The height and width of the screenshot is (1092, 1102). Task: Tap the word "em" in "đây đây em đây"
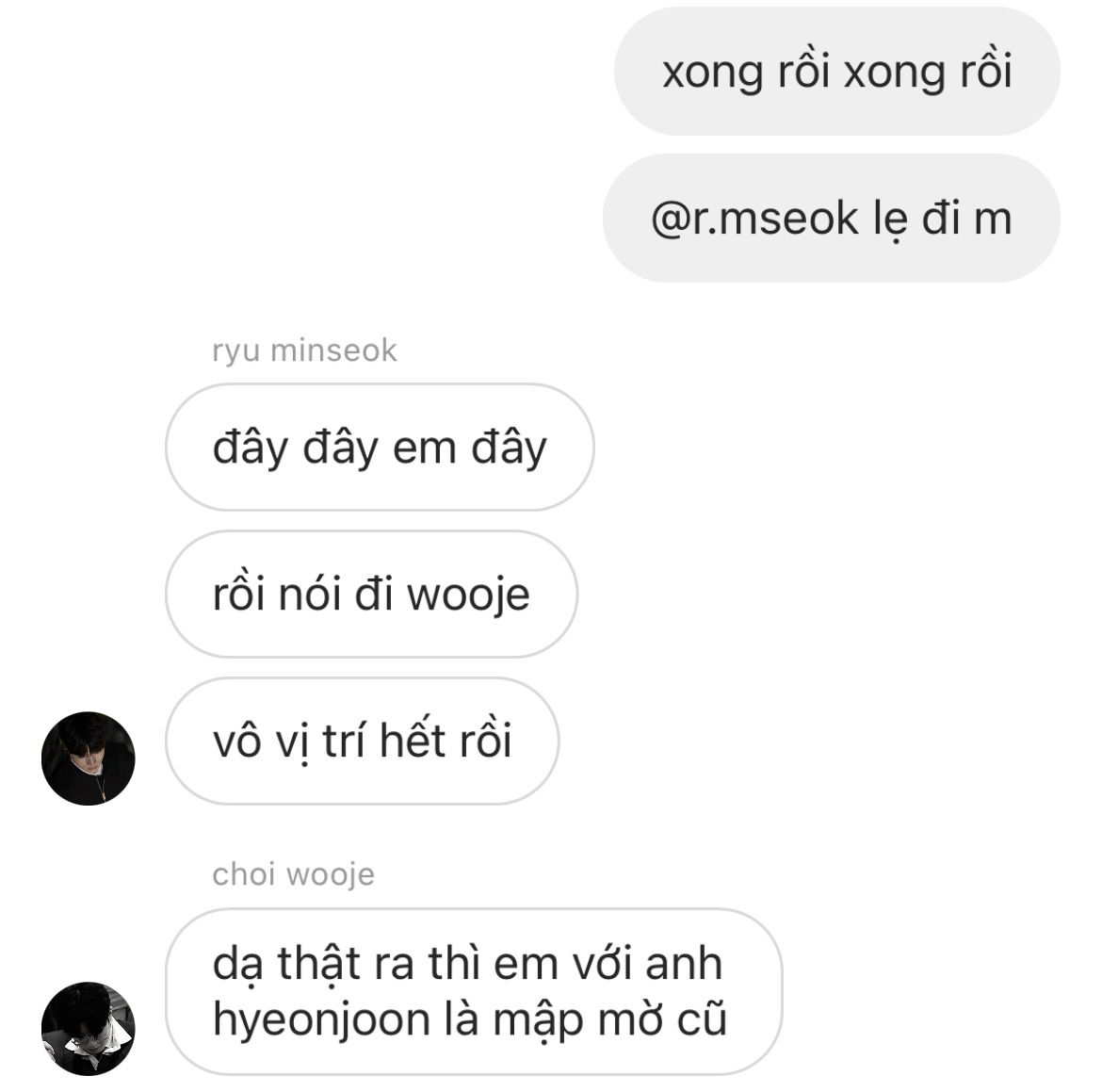tap(425, 448)
